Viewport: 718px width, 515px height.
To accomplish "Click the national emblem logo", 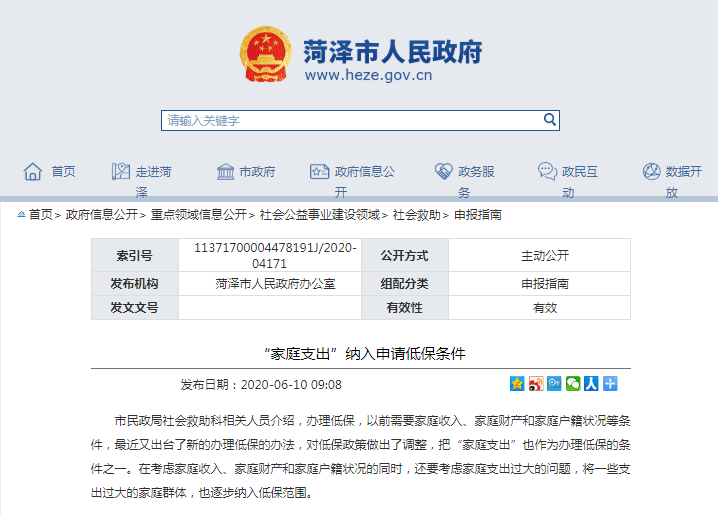I will [266, 55].
